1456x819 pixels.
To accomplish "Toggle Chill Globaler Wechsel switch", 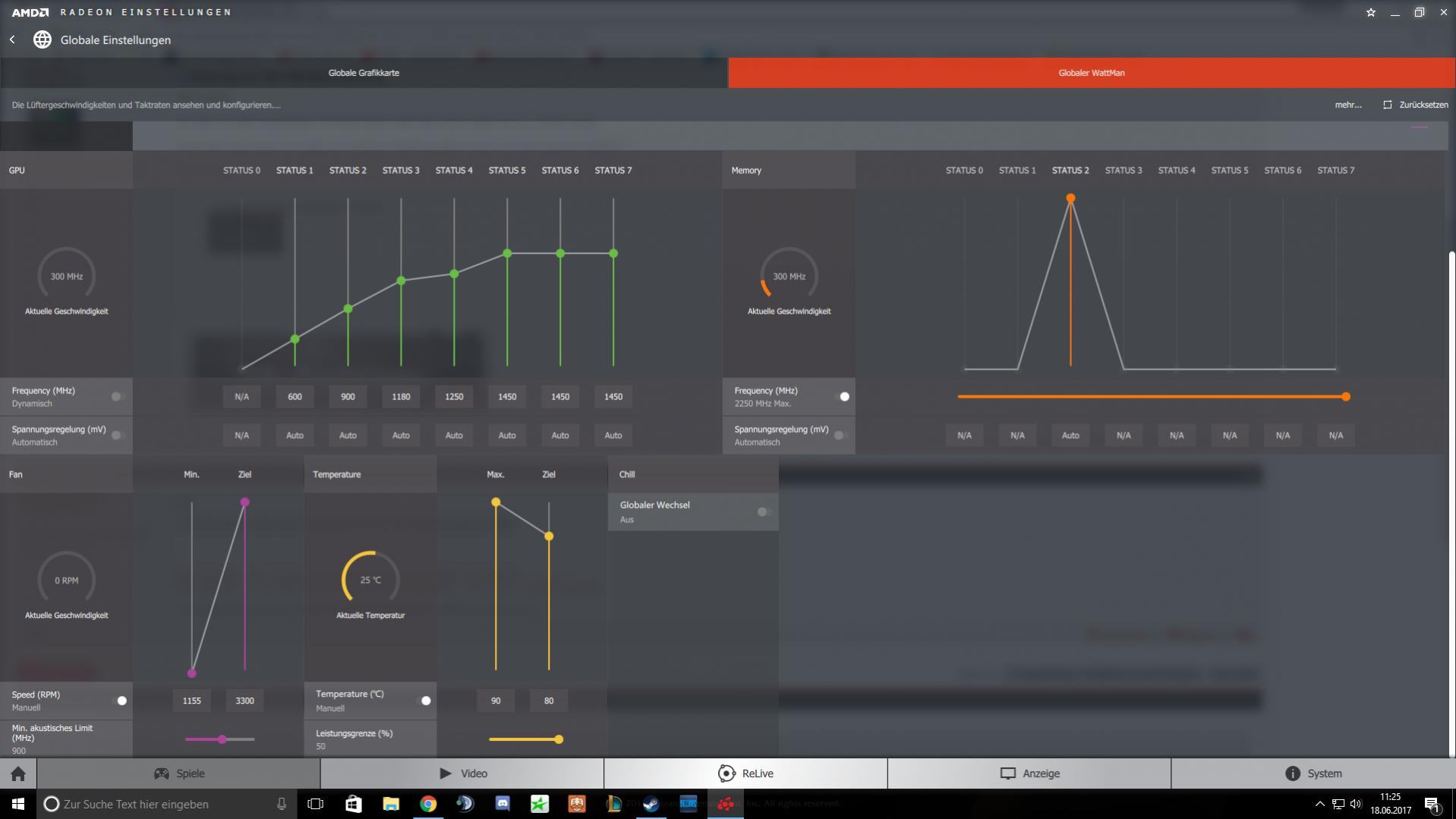I will (x=764, y=512).
